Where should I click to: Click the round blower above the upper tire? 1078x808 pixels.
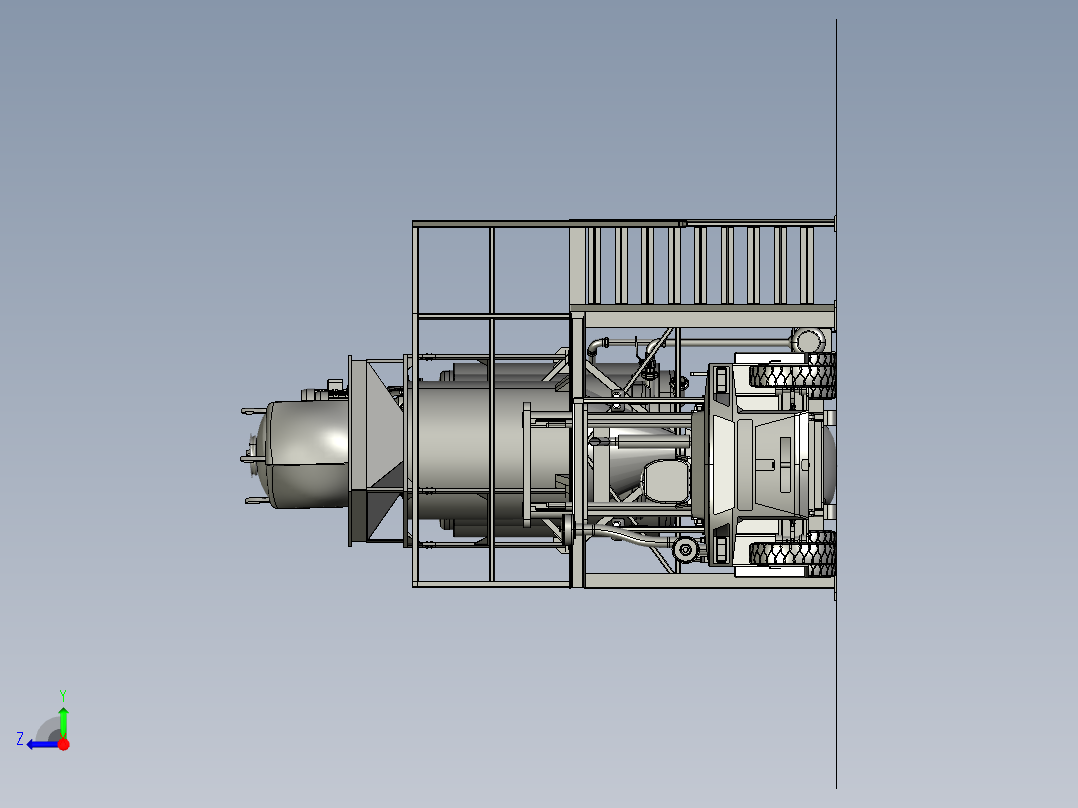pyautogui.click(x=808, y=341)
